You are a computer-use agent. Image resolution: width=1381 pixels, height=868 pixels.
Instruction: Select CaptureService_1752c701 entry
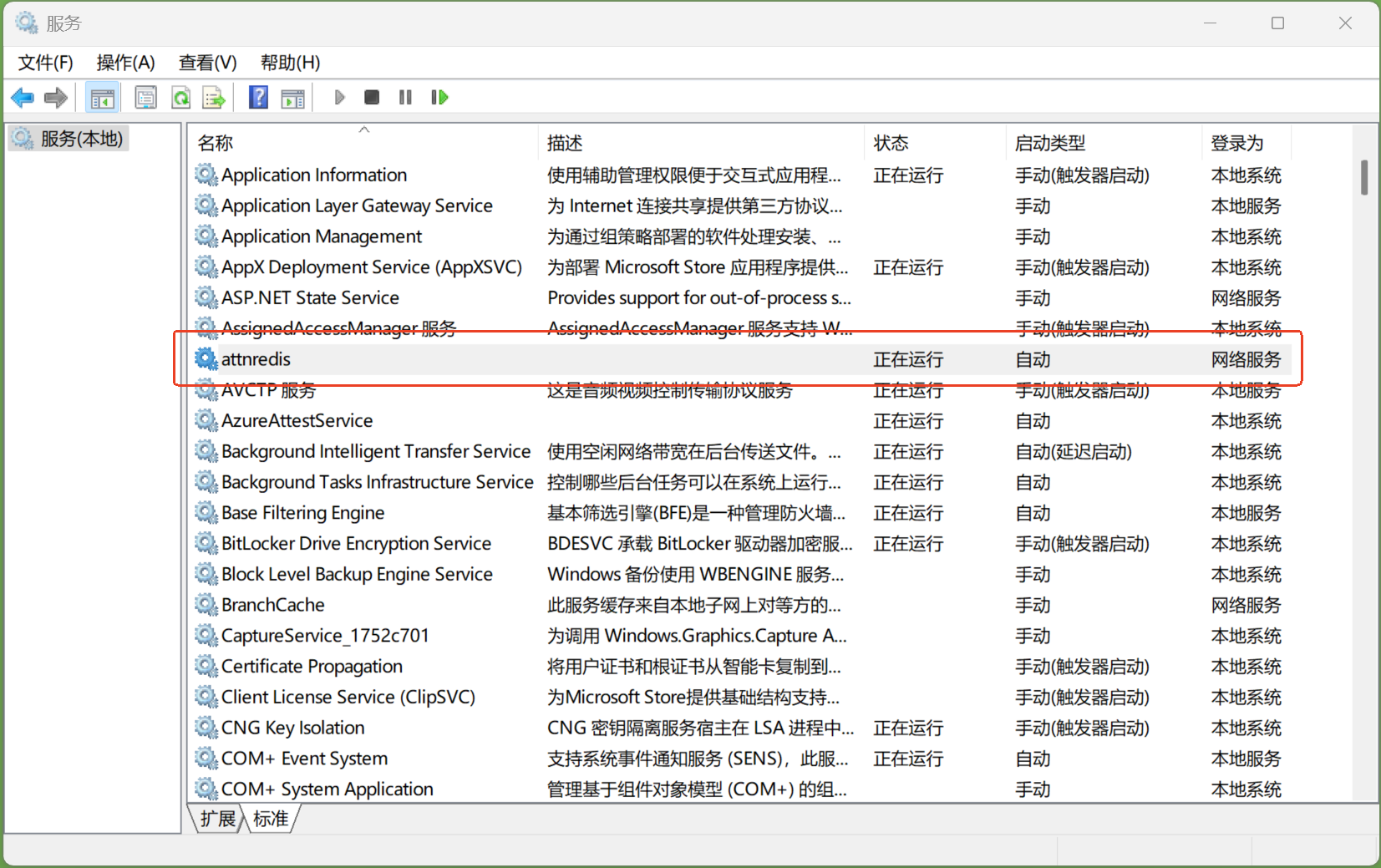click(325, 636)
